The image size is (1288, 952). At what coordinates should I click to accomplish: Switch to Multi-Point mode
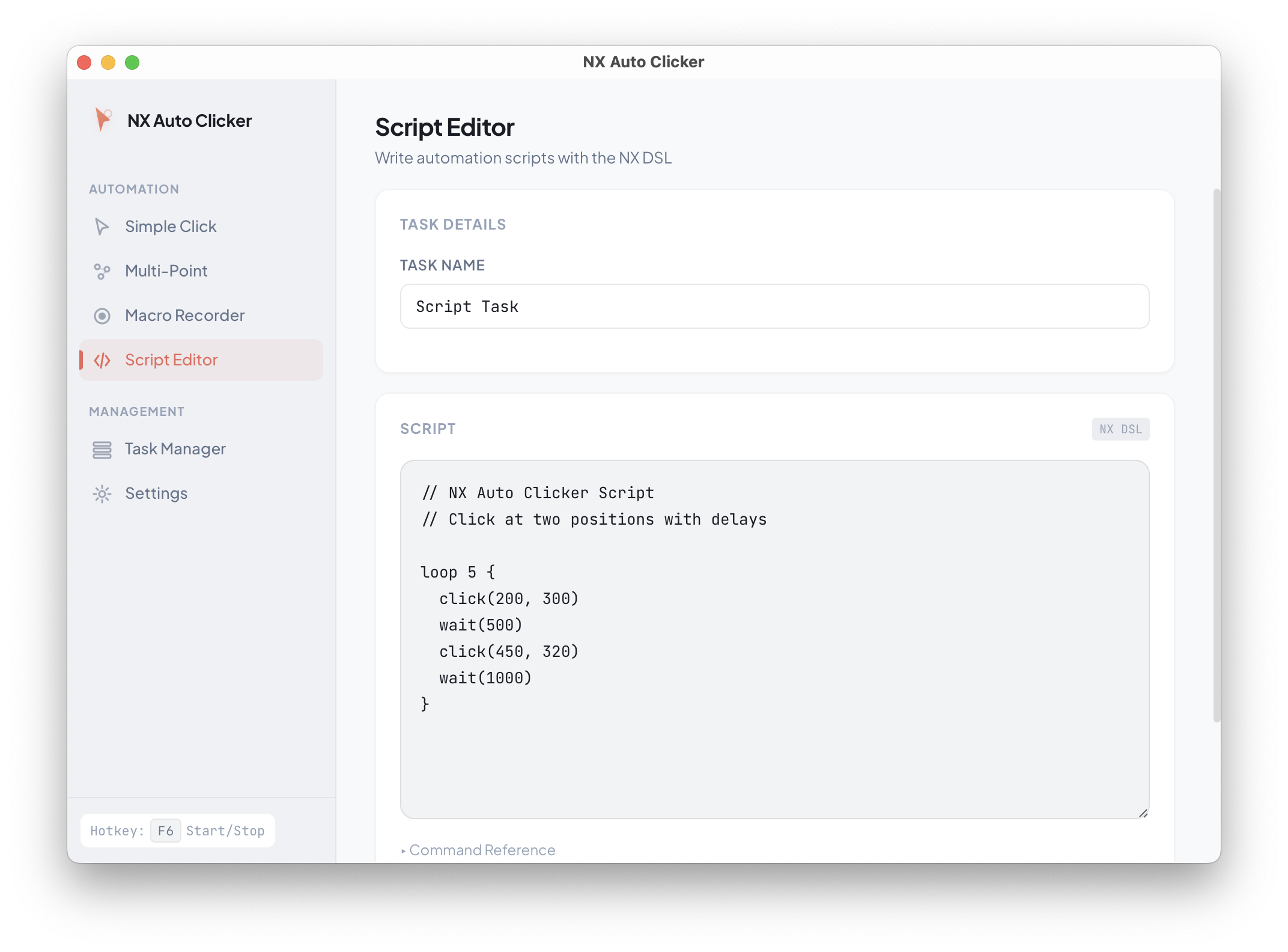click(x=166, y=271)
